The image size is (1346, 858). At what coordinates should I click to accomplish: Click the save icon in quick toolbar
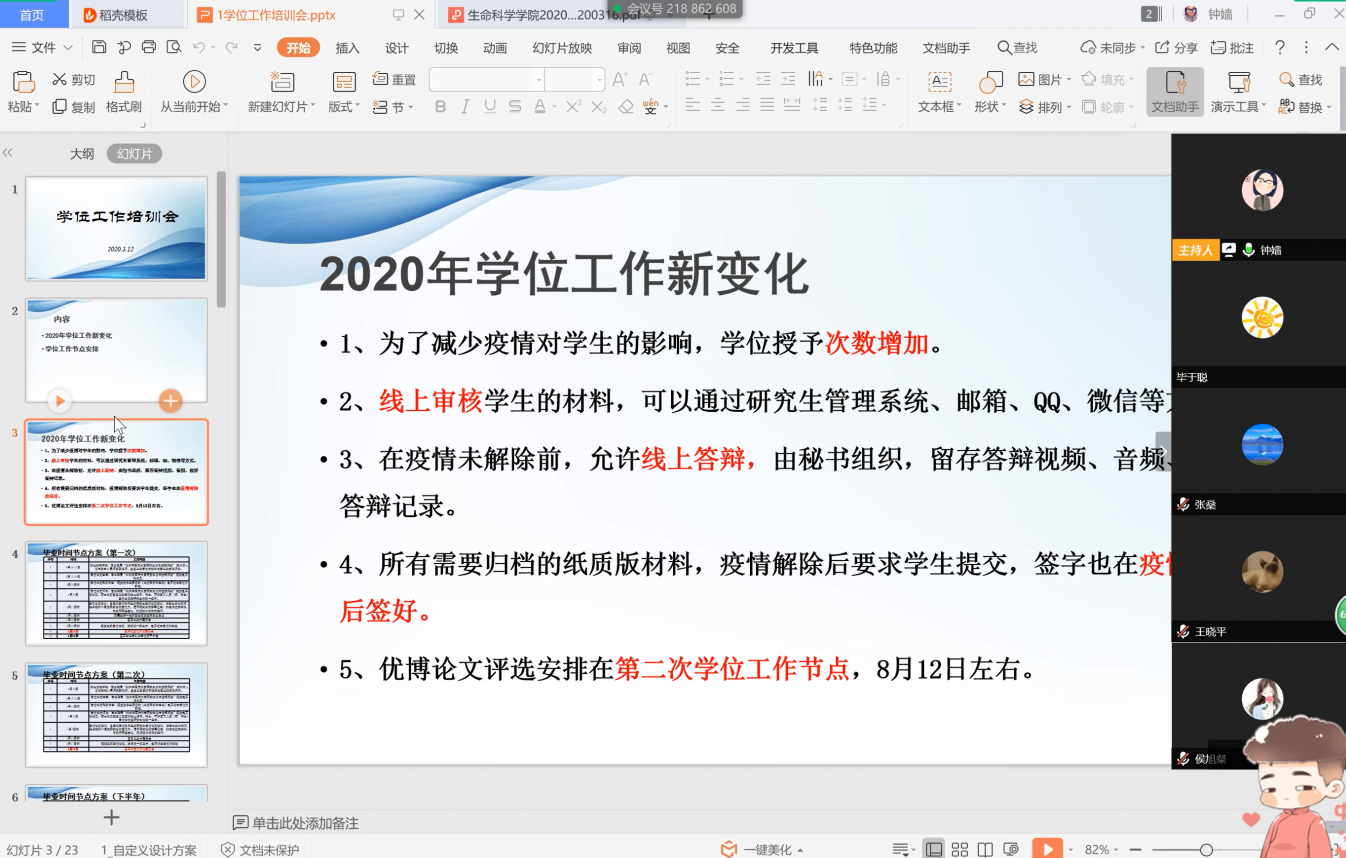[98, 48]
